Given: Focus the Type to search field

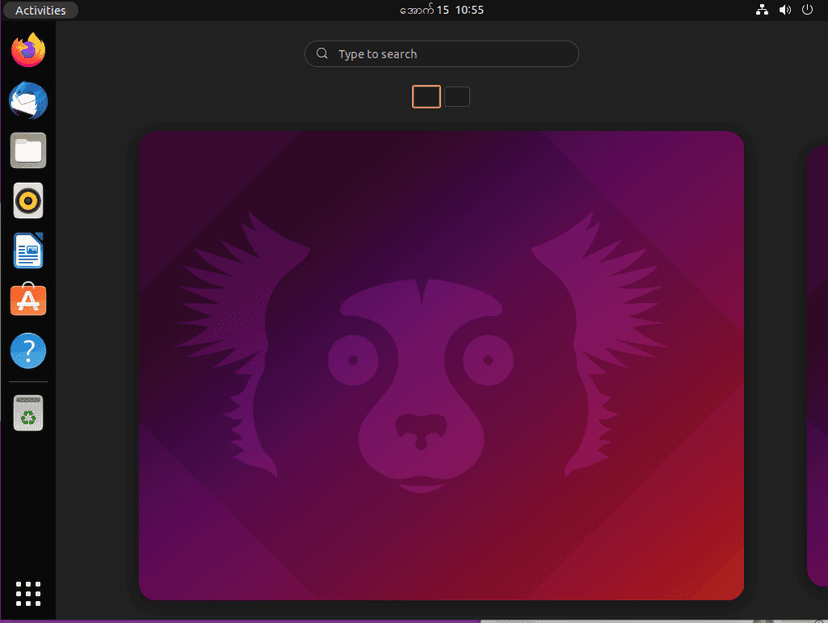Looking at the screenshot, I should [x=441, y=54].
